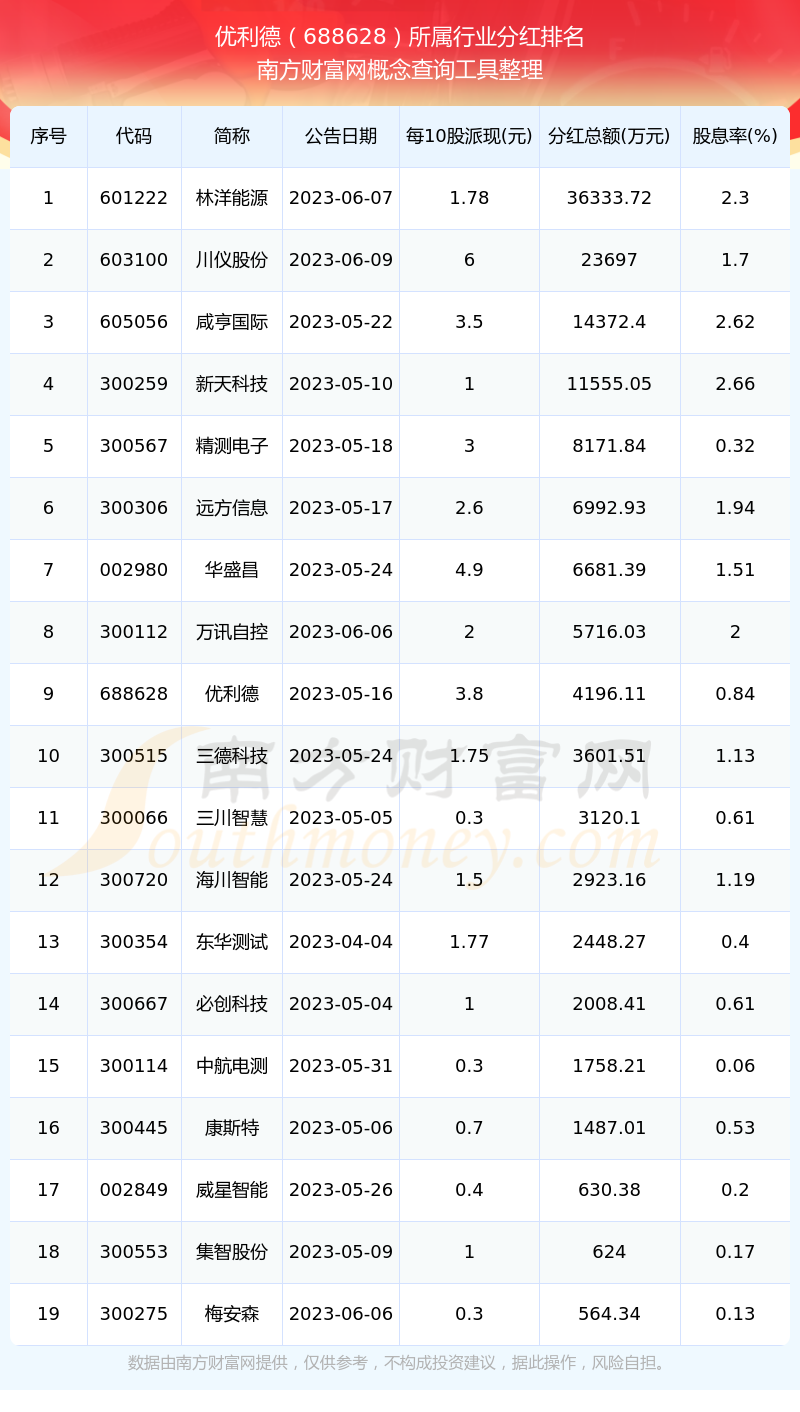Click the 股息率(%) column header
This screenshot has width=800, height=1412.
735,136
